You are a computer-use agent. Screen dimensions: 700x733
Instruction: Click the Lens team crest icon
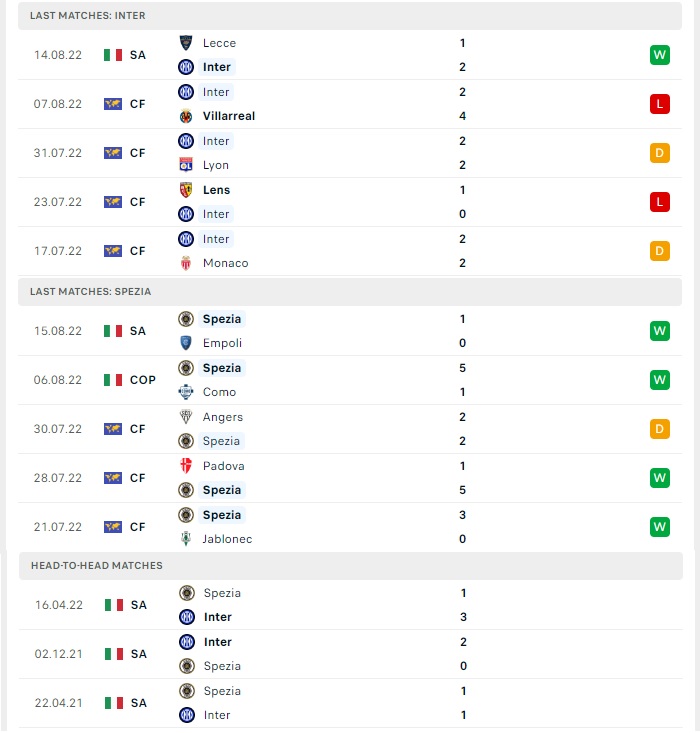(186, 190)
